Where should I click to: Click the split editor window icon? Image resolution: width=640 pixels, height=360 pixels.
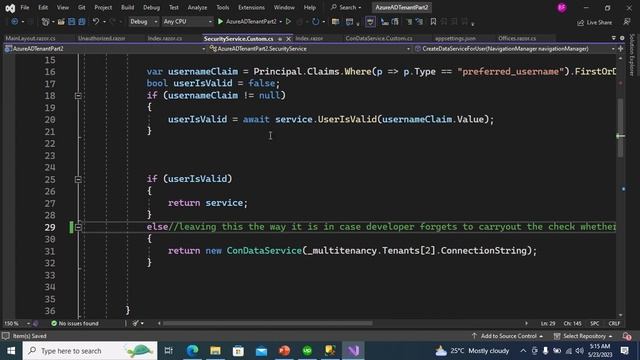620,49
